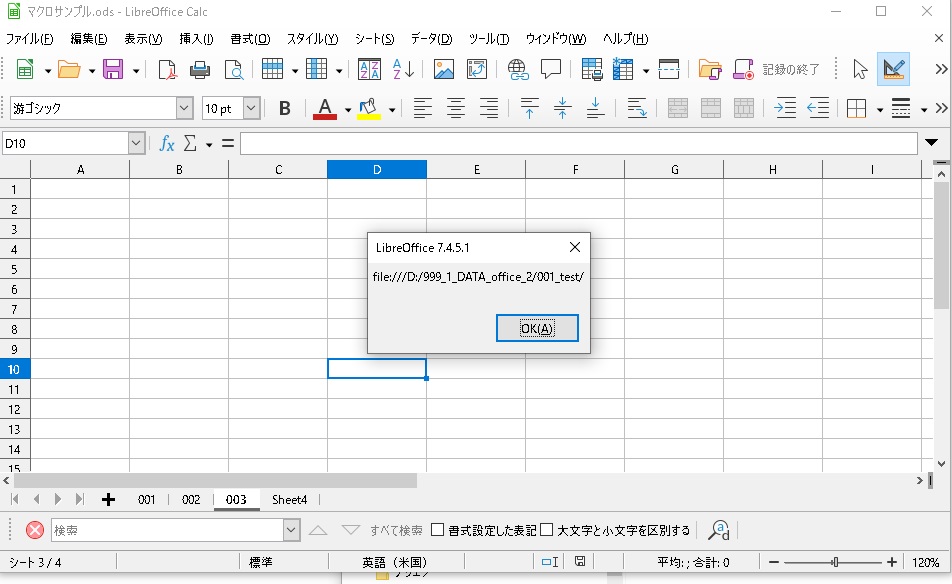Jump to the last sheet tab arrow
Image resolution: width=952 pixels, height=584 pixels.
80,499
